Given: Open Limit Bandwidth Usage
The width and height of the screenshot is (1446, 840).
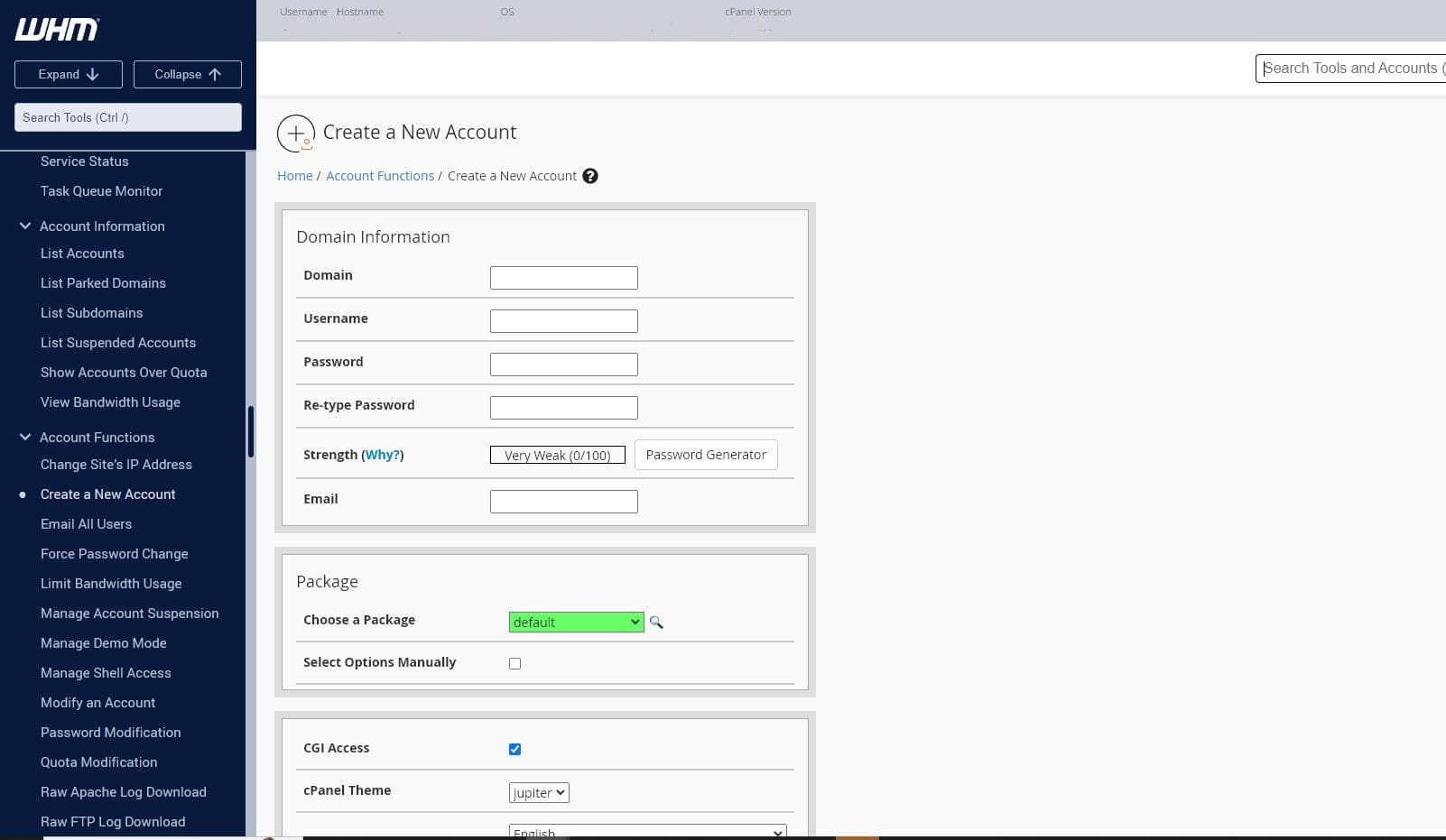Looking at the screenshot, I should tap(111, 584).
